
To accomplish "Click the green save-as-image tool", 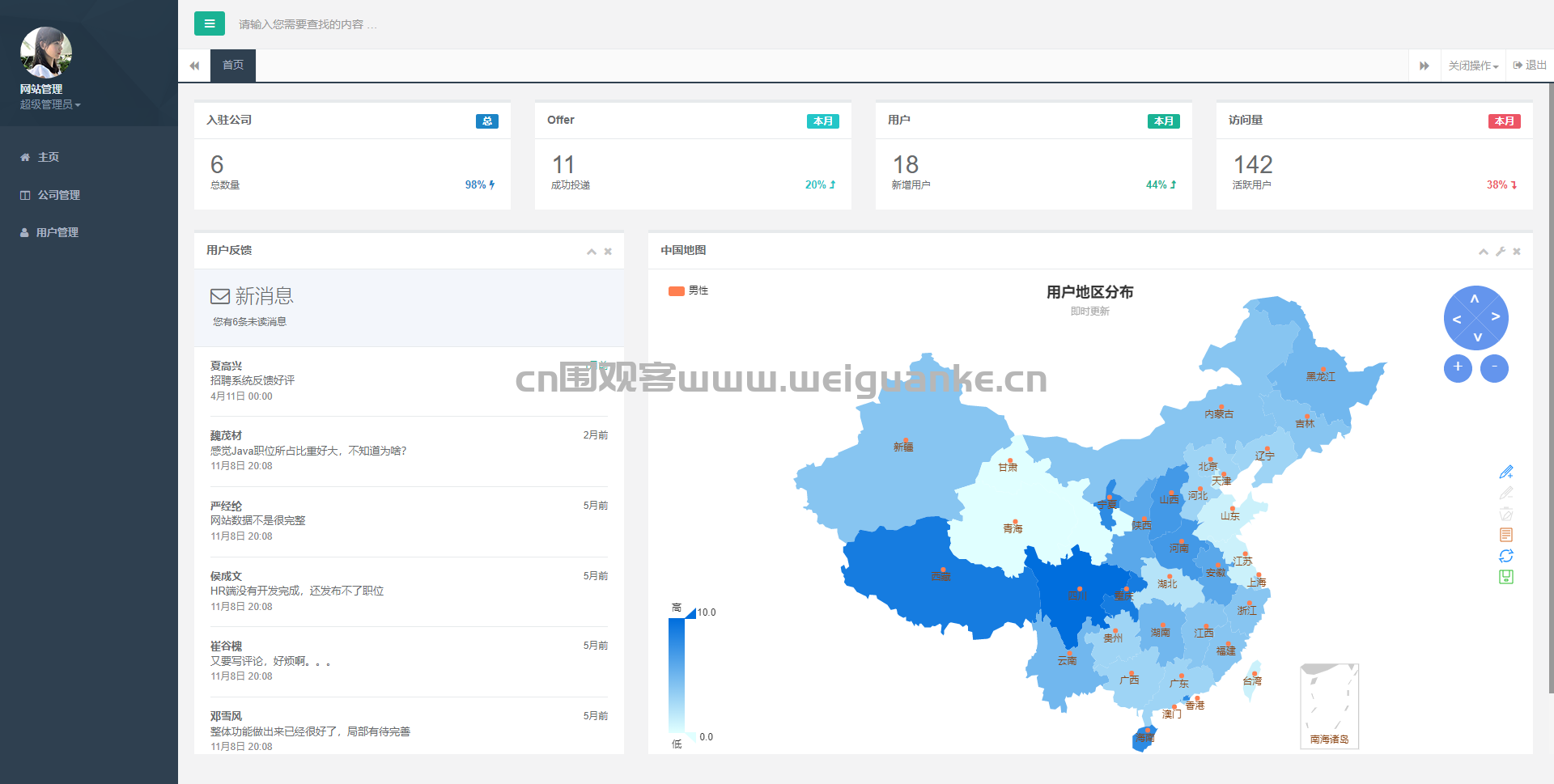I will tap(1506, 577).
